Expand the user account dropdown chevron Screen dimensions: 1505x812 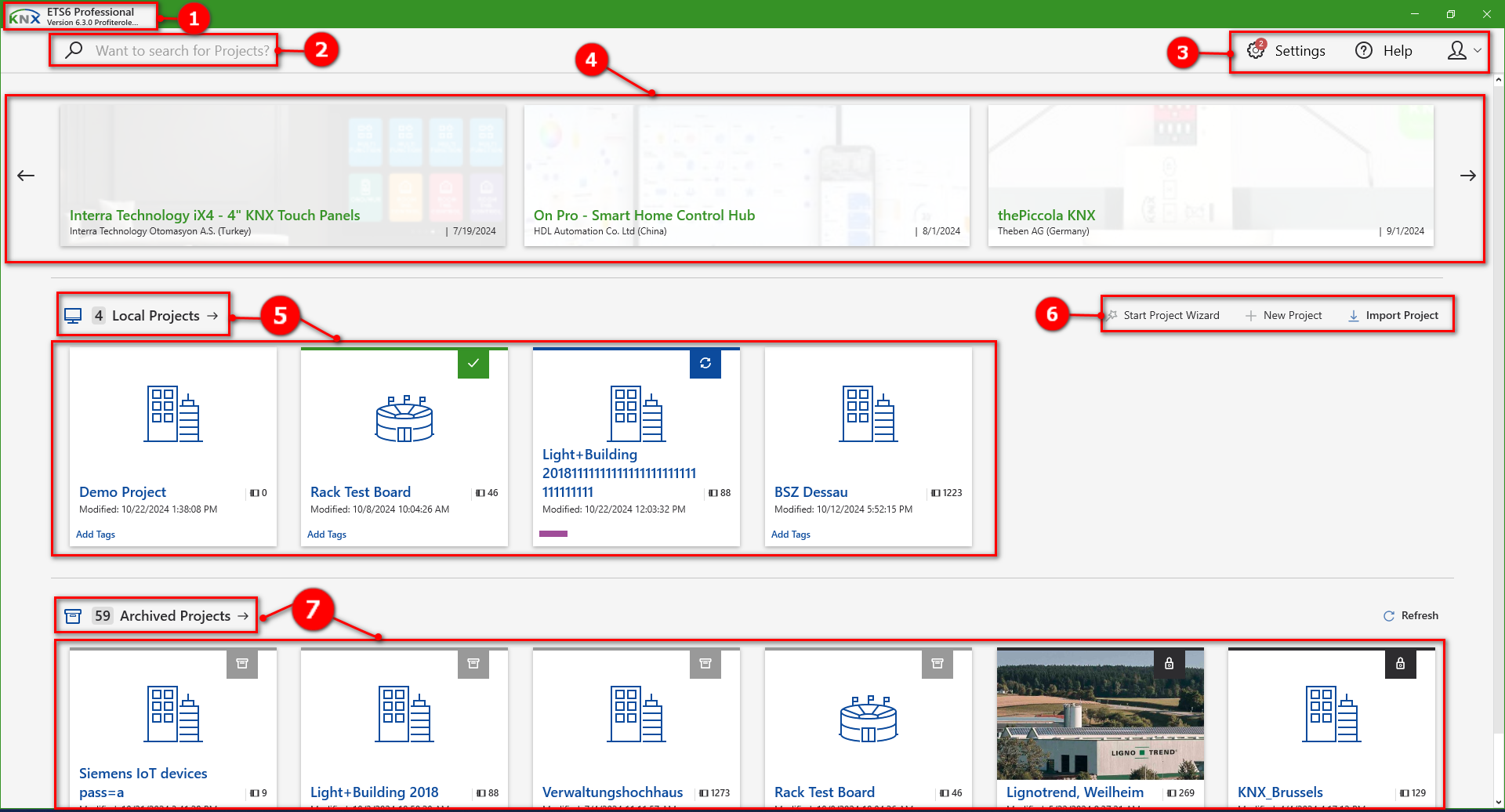[1478, 50]
